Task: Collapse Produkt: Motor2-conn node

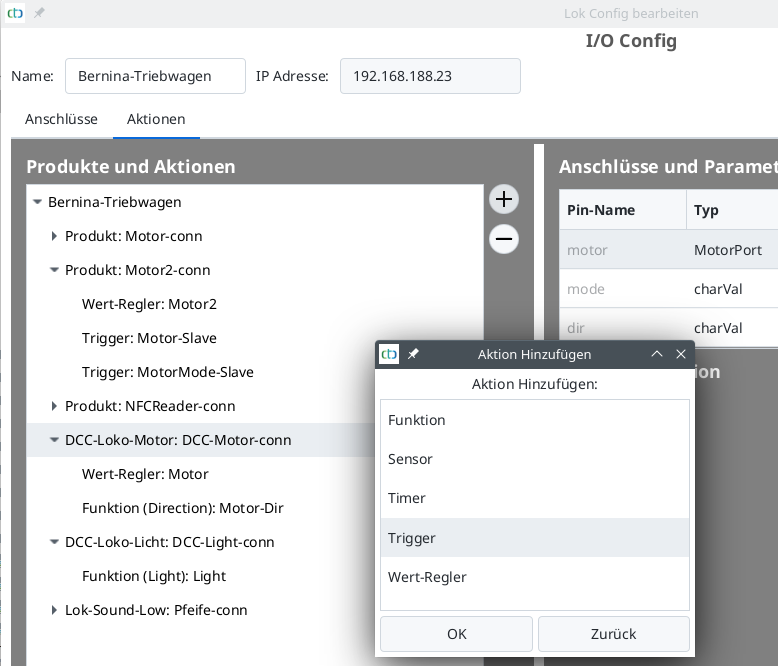Action: point(54,270)
